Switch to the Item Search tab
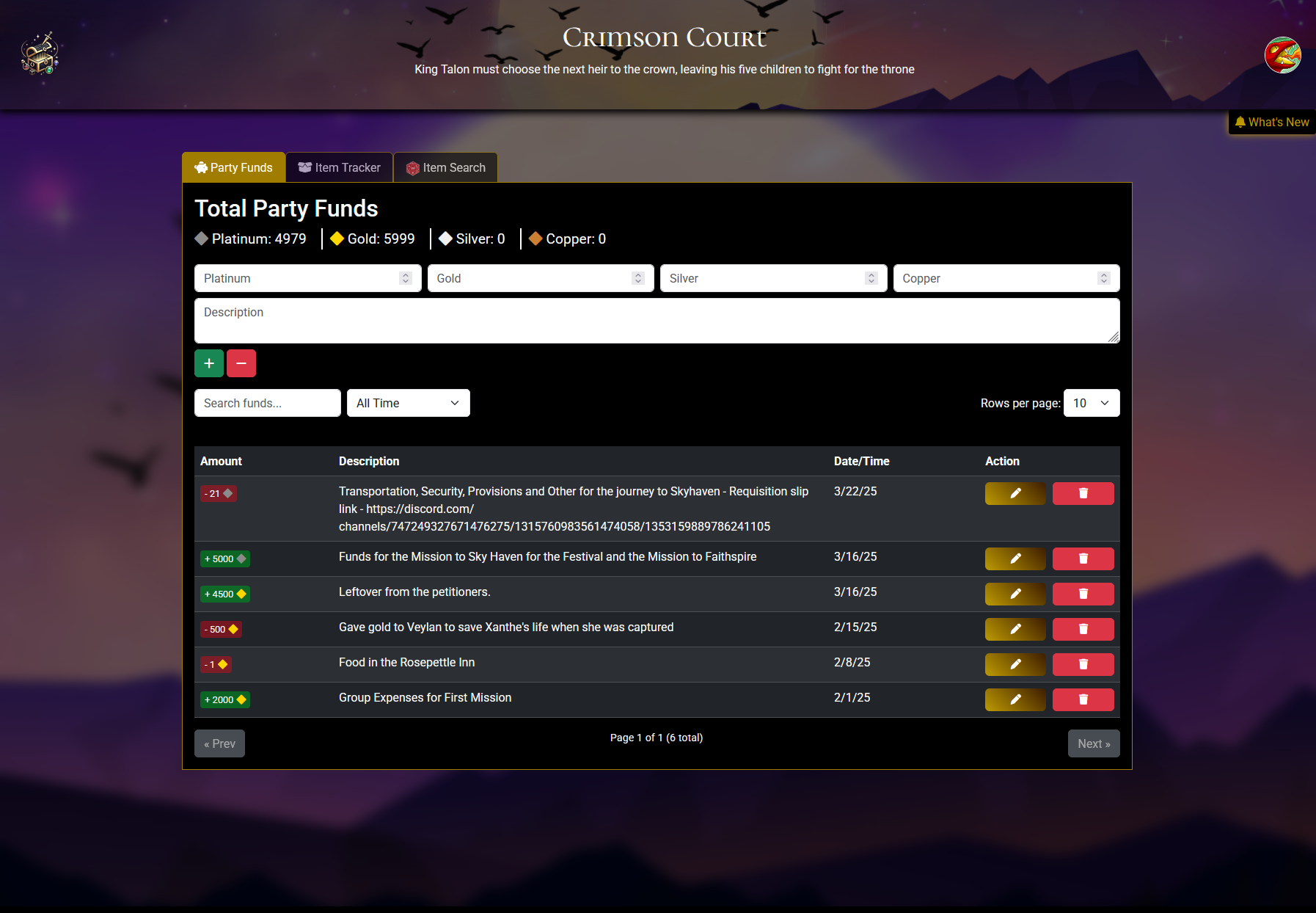Image resolution: width=1316 pixels, height=913 pixels. 445,167
